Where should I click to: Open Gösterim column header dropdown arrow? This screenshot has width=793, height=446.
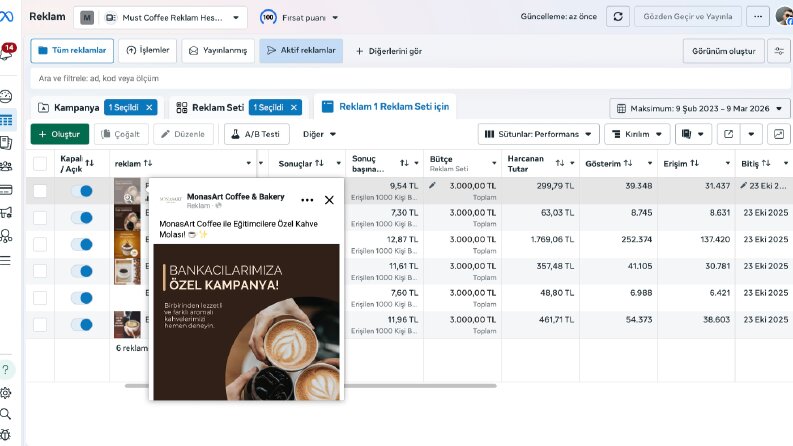[650, 163]
